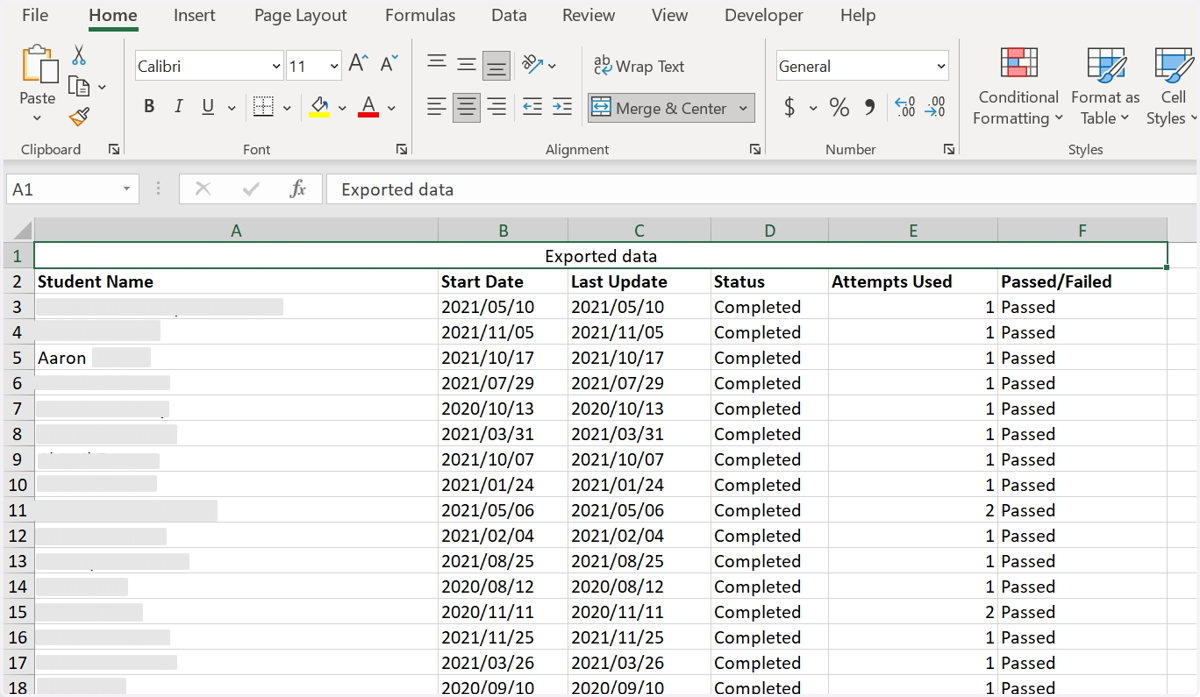Viewport: 1200px width, 697px height.
Task: Increase decimal places
Action: pos(905,107)
